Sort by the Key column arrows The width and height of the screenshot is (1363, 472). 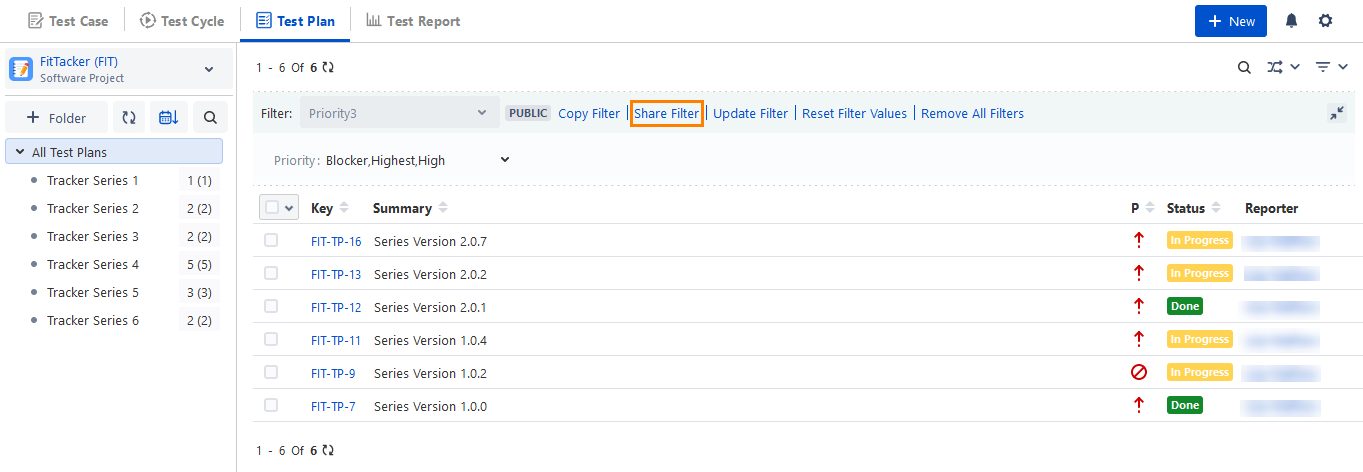click(x=344, y=208)
